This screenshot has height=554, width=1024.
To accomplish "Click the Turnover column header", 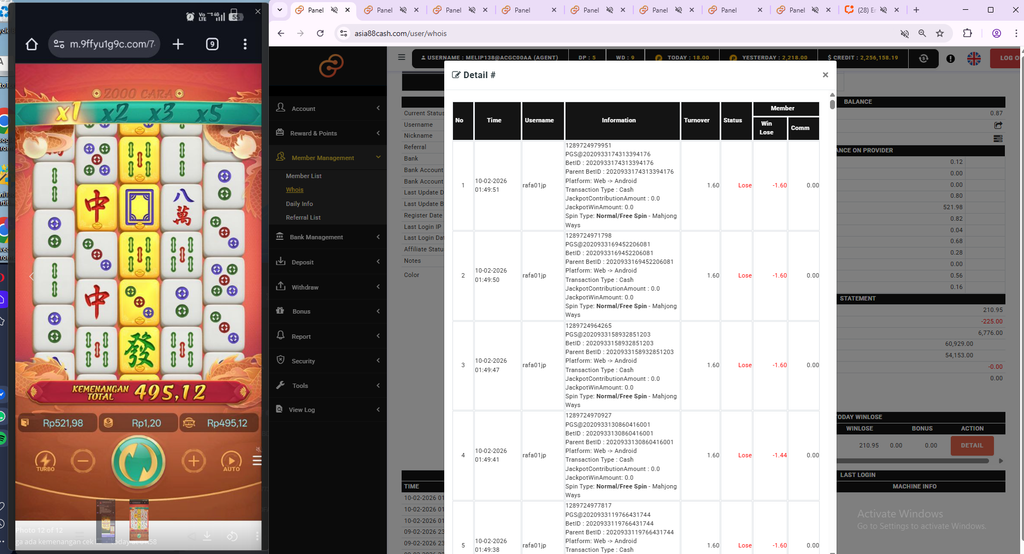I will coord(700,121).
